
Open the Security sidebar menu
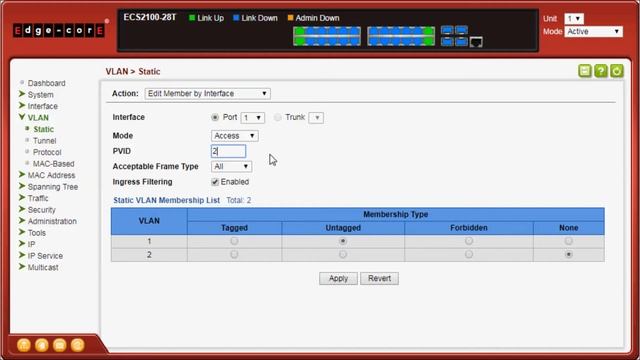41,210
